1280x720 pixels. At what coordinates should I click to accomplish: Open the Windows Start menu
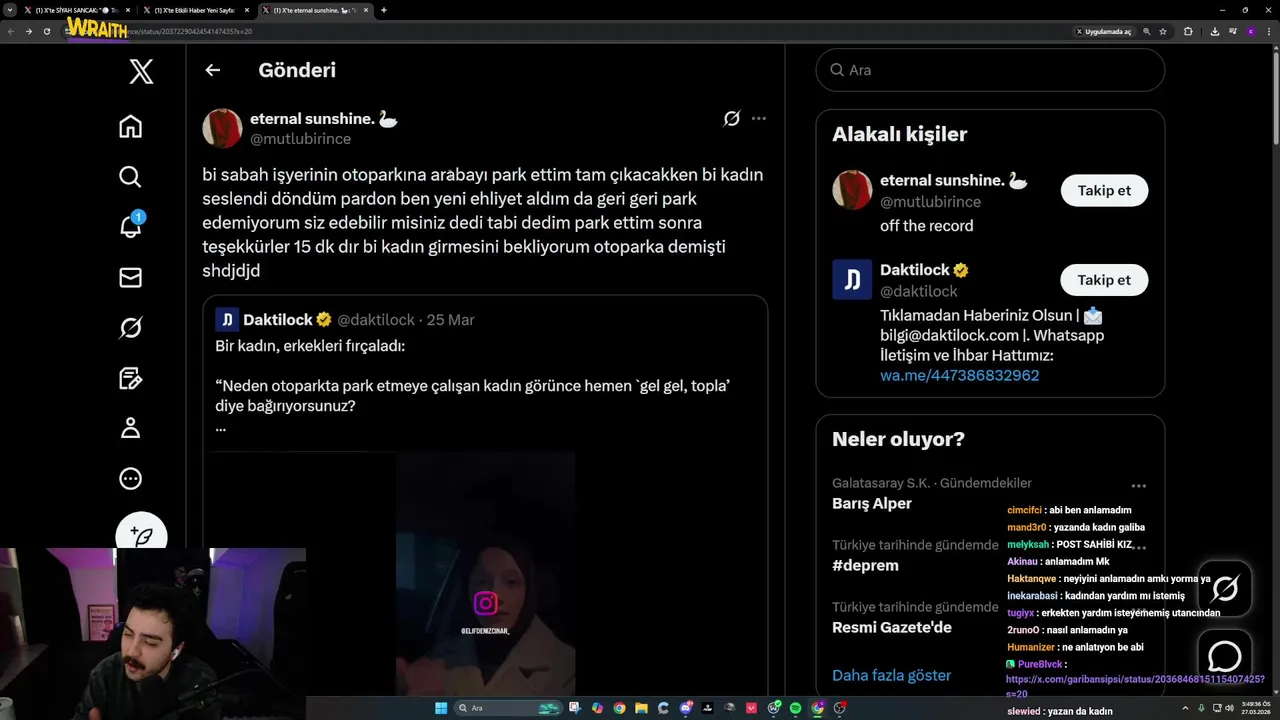pos(441,708)
